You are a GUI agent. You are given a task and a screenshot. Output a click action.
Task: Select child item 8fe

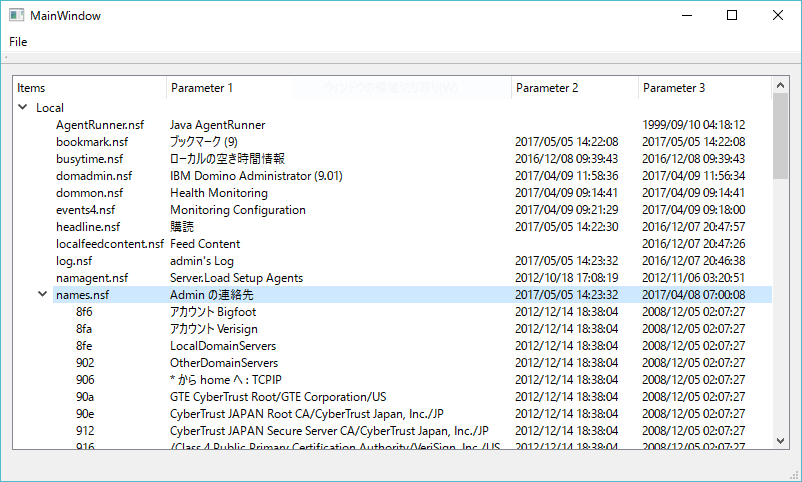coord(84,345)
